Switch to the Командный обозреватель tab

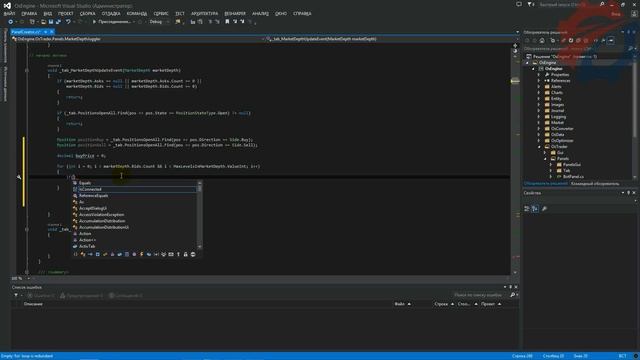595,184
